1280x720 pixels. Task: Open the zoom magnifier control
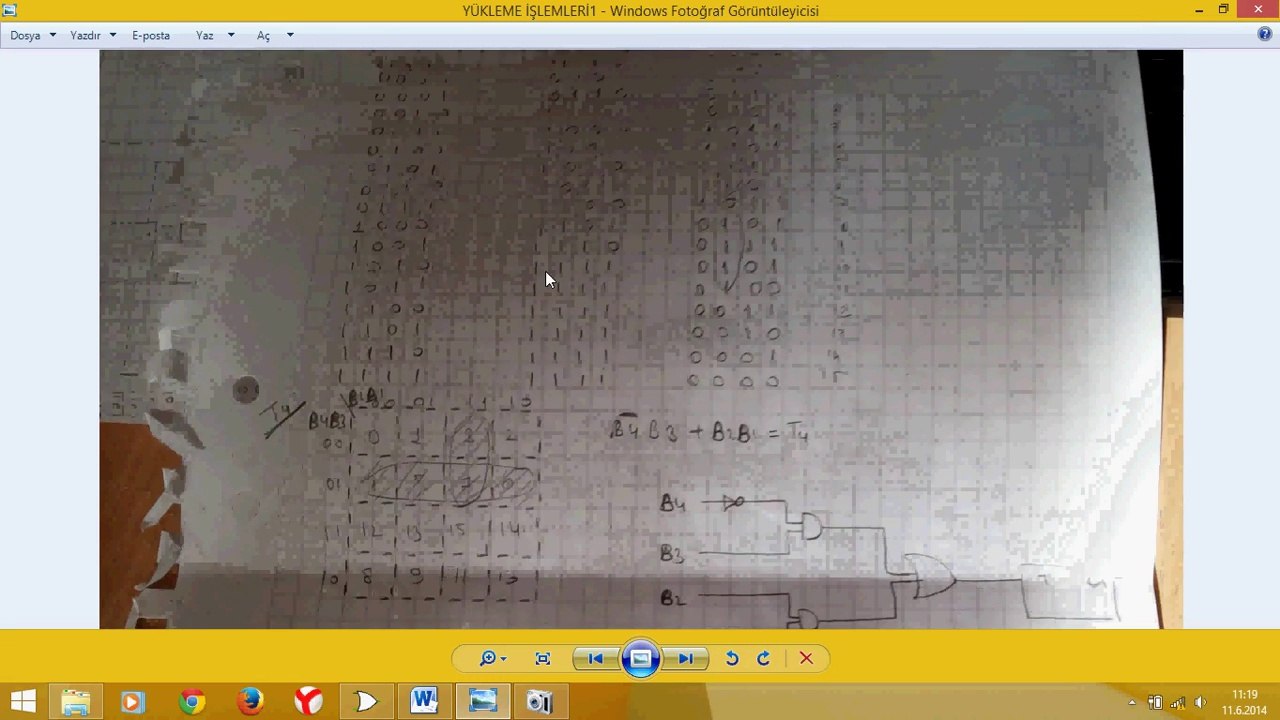[x=488, y=658]
